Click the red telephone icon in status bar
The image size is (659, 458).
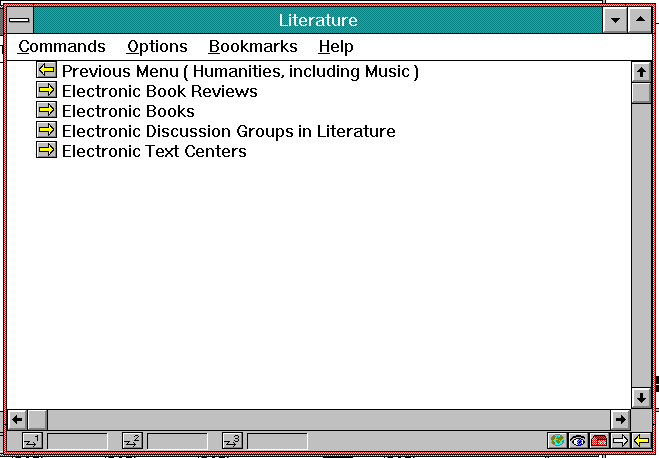pyautogui.click(x=599, y=441)
